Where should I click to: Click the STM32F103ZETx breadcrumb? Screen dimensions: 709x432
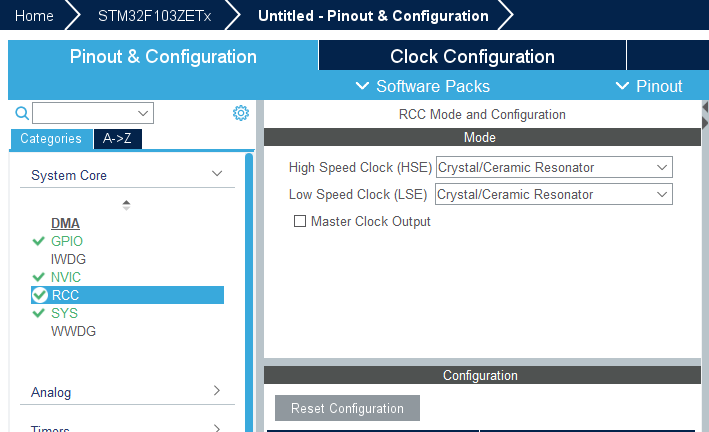tap(155, 16)
